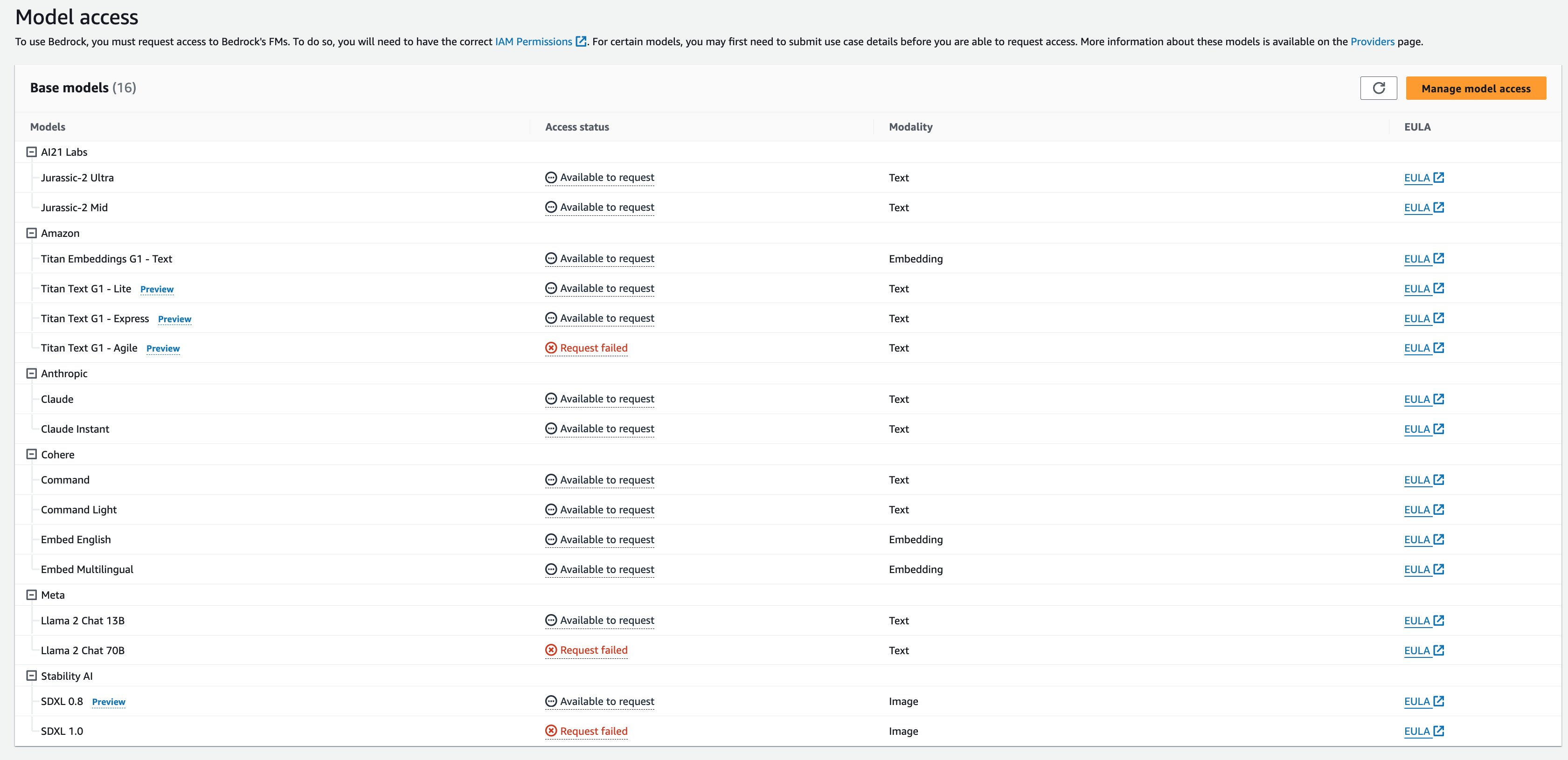Open EULA link for Jurassic-2 Mid

(1424, 207)
